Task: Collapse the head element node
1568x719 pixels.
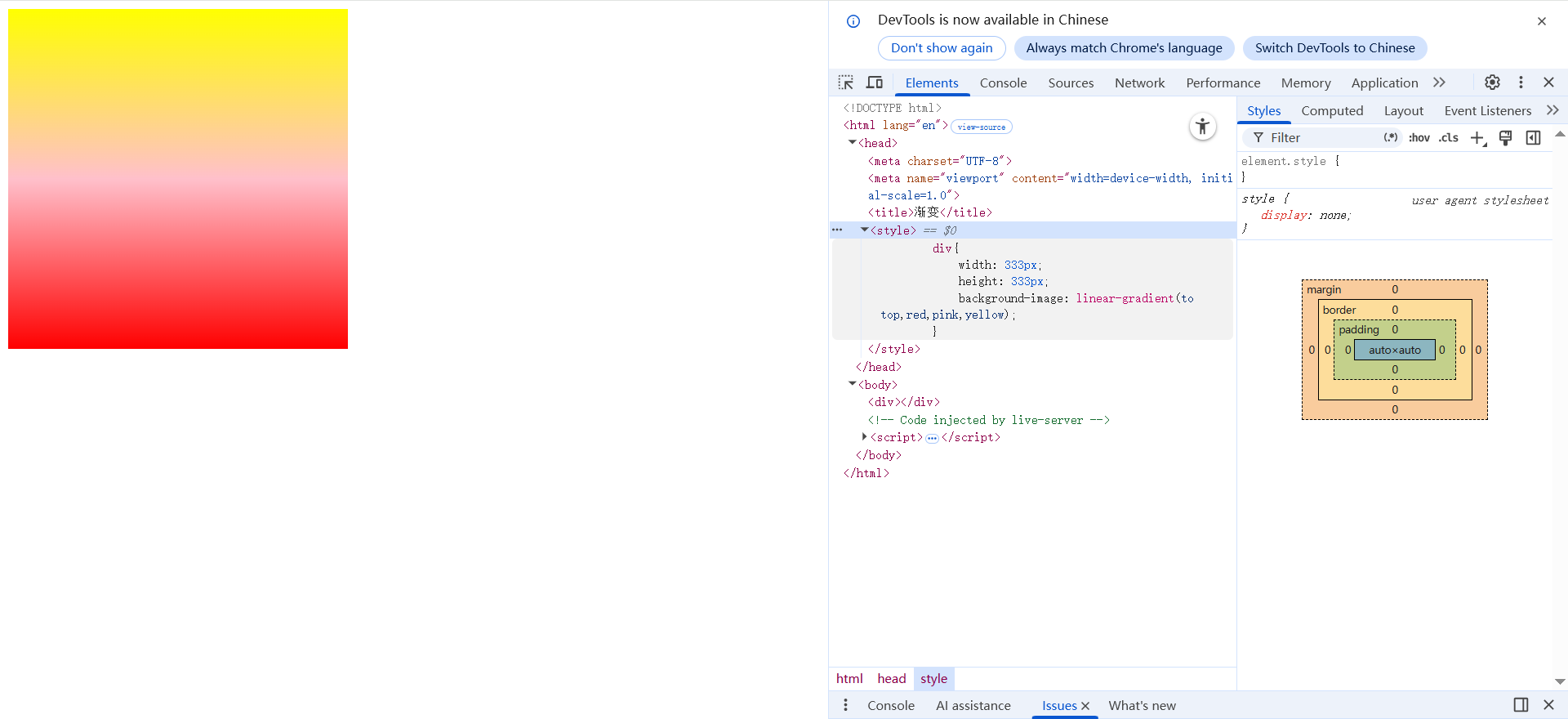Action: tap(852, 143)
